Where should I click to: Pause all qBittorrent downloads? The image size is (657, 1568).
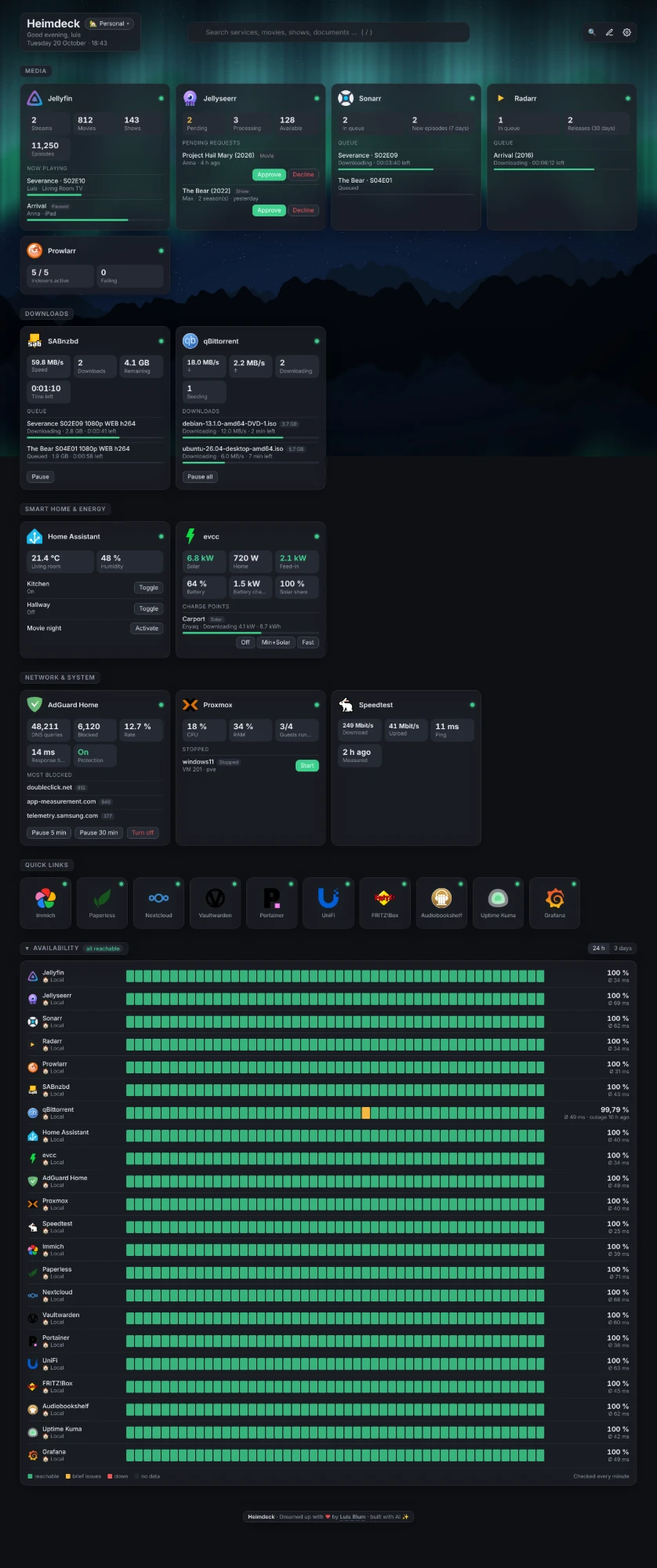click(200, 477)
